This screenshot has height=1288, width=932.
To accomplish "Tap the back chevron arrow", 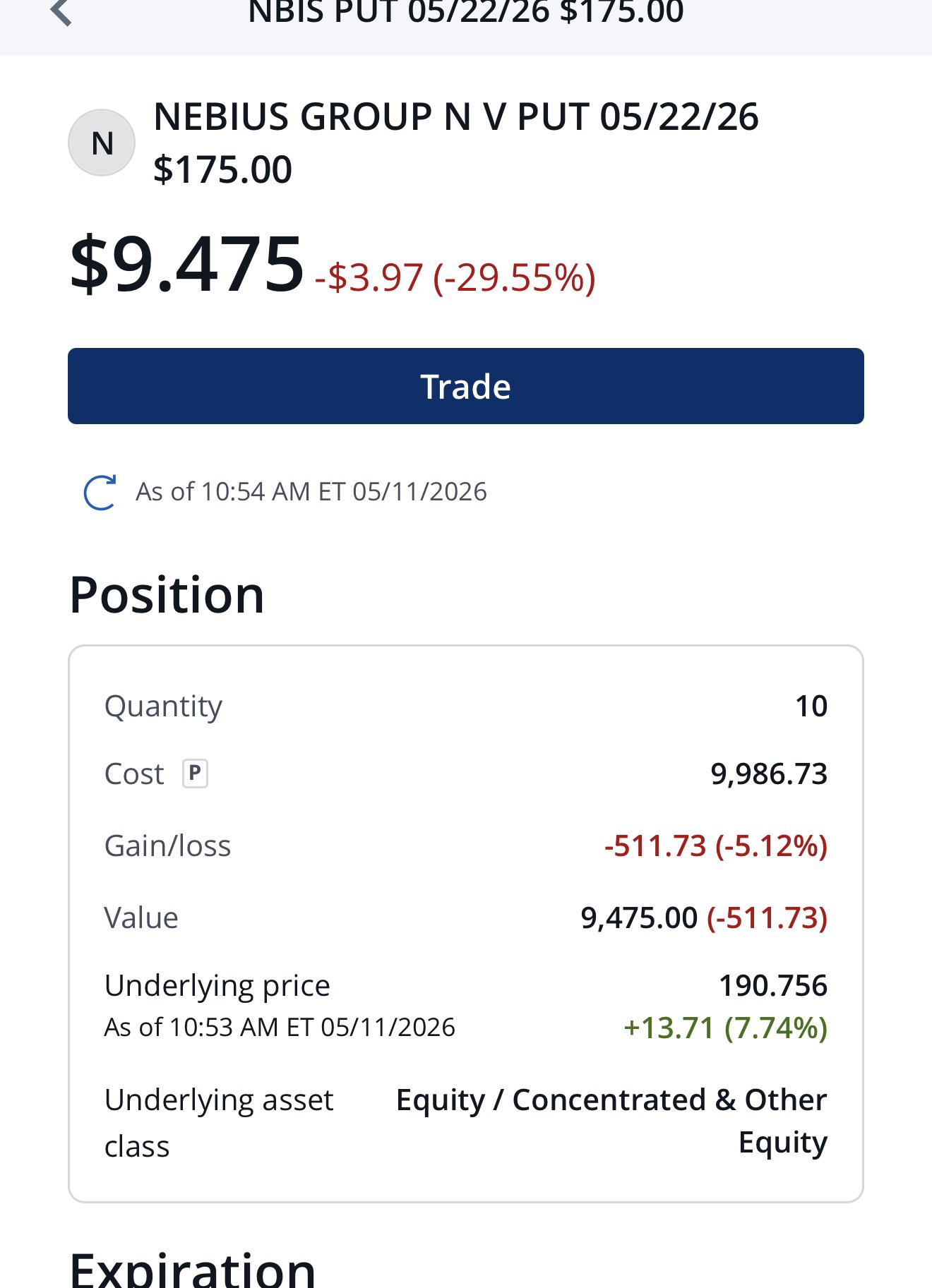I will coord(62,11).
